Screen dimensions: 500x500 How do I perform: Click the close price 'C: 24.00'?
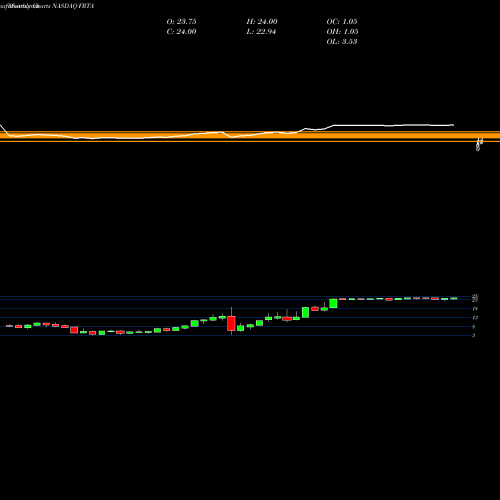(x=181, y=32)
